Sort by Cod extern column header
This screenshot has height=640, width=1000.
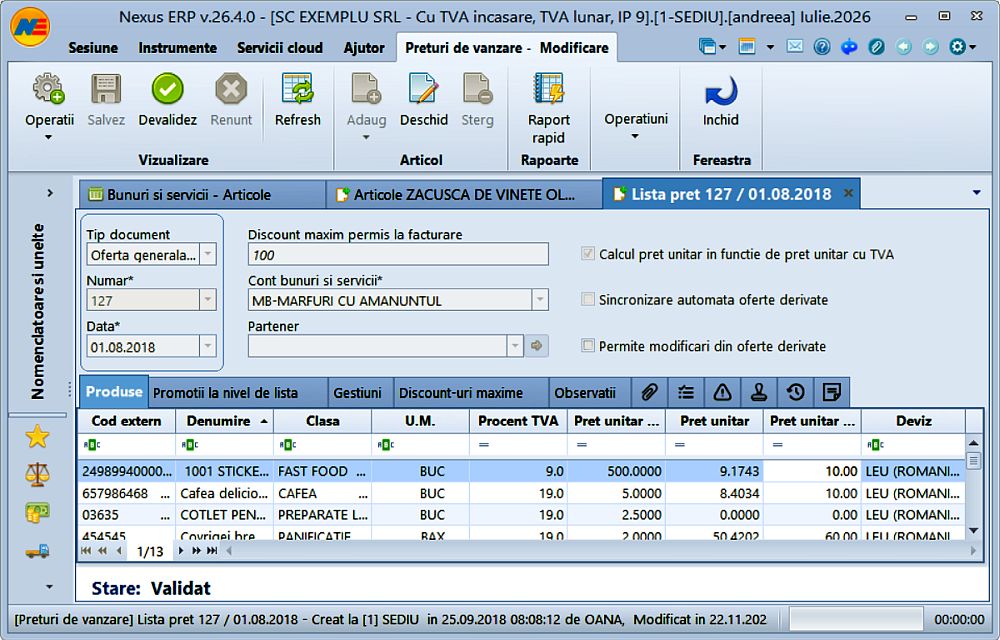pos(126,421)
